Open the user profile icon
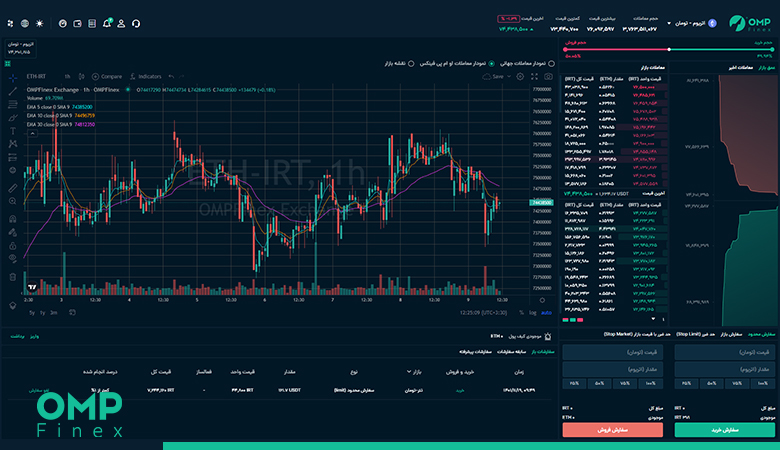The image size is (780, 450). pyautogui.click(x=121, y=23)
